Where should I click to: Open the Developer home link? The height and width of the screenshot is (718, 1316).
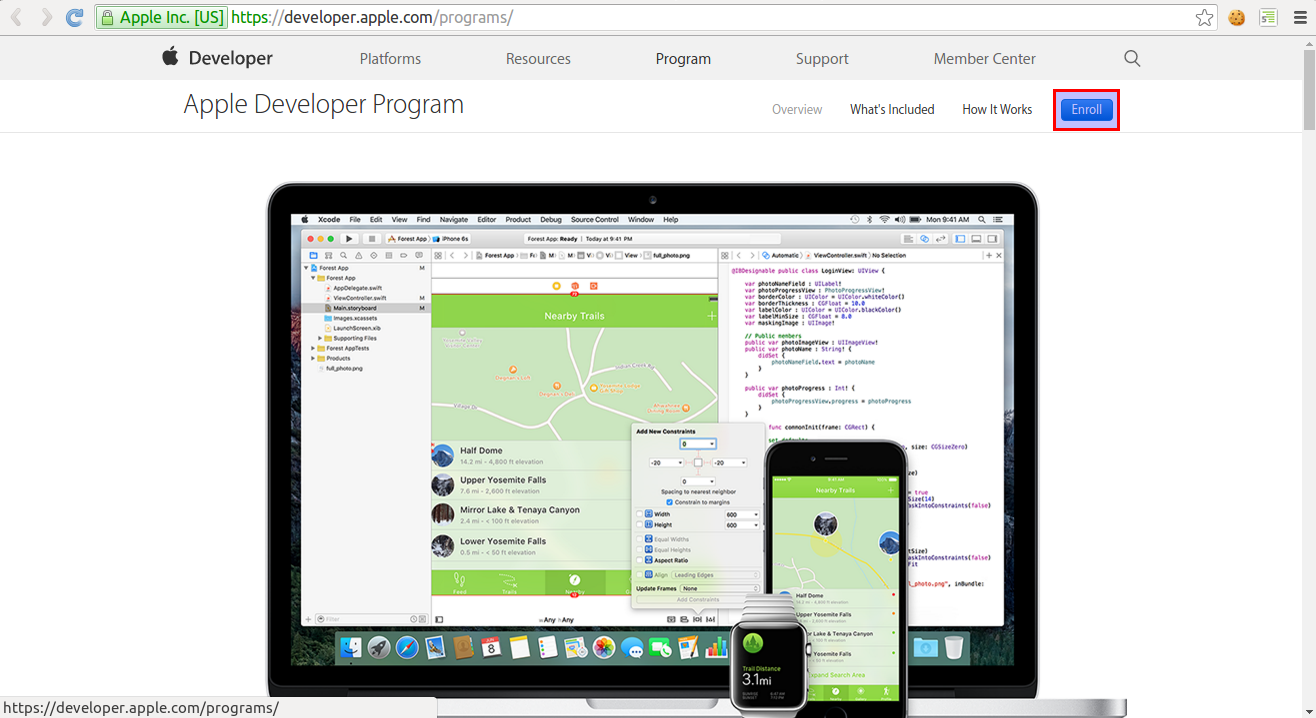tap(230, 59)
